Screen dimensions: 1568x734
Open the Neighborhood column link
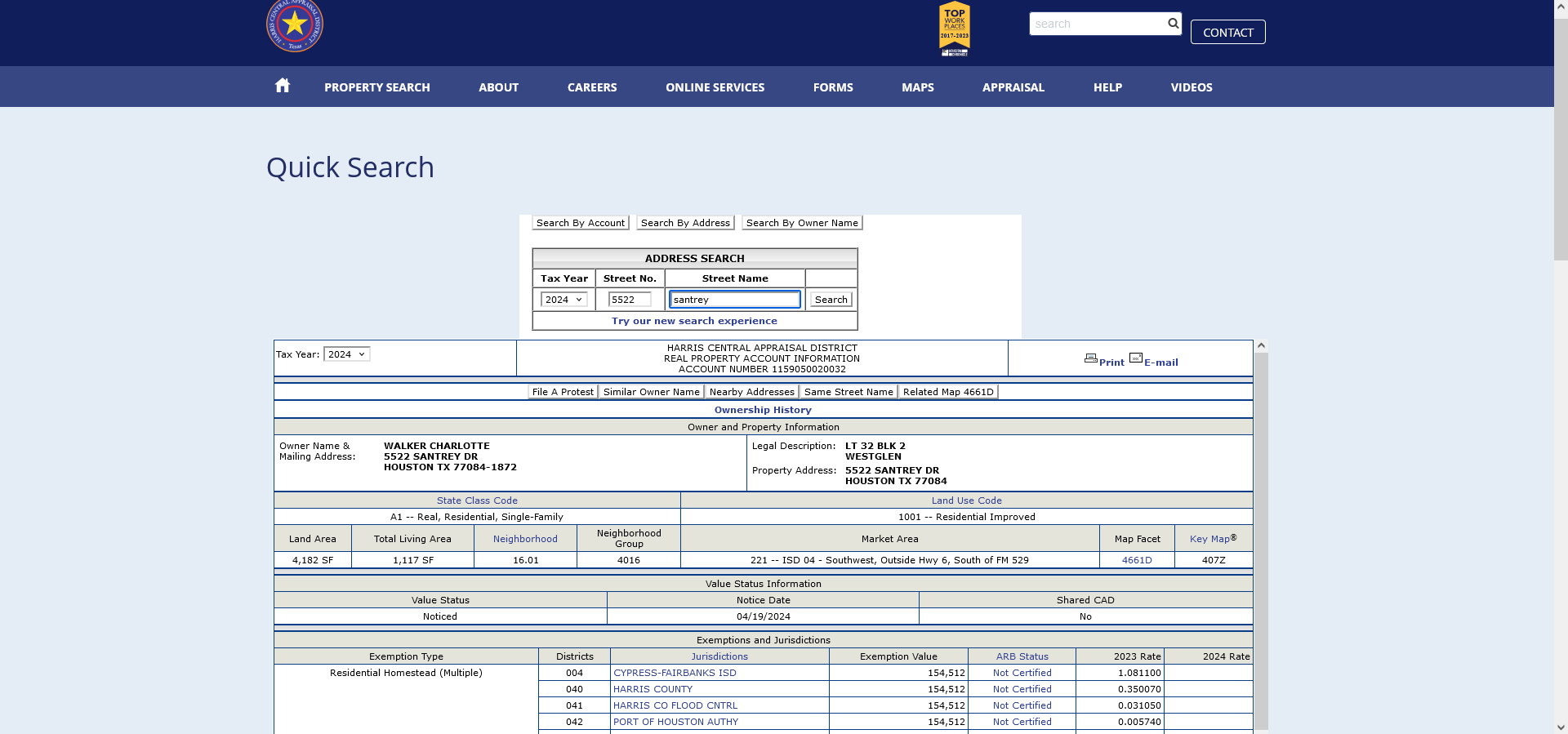(x=525, y=539)
